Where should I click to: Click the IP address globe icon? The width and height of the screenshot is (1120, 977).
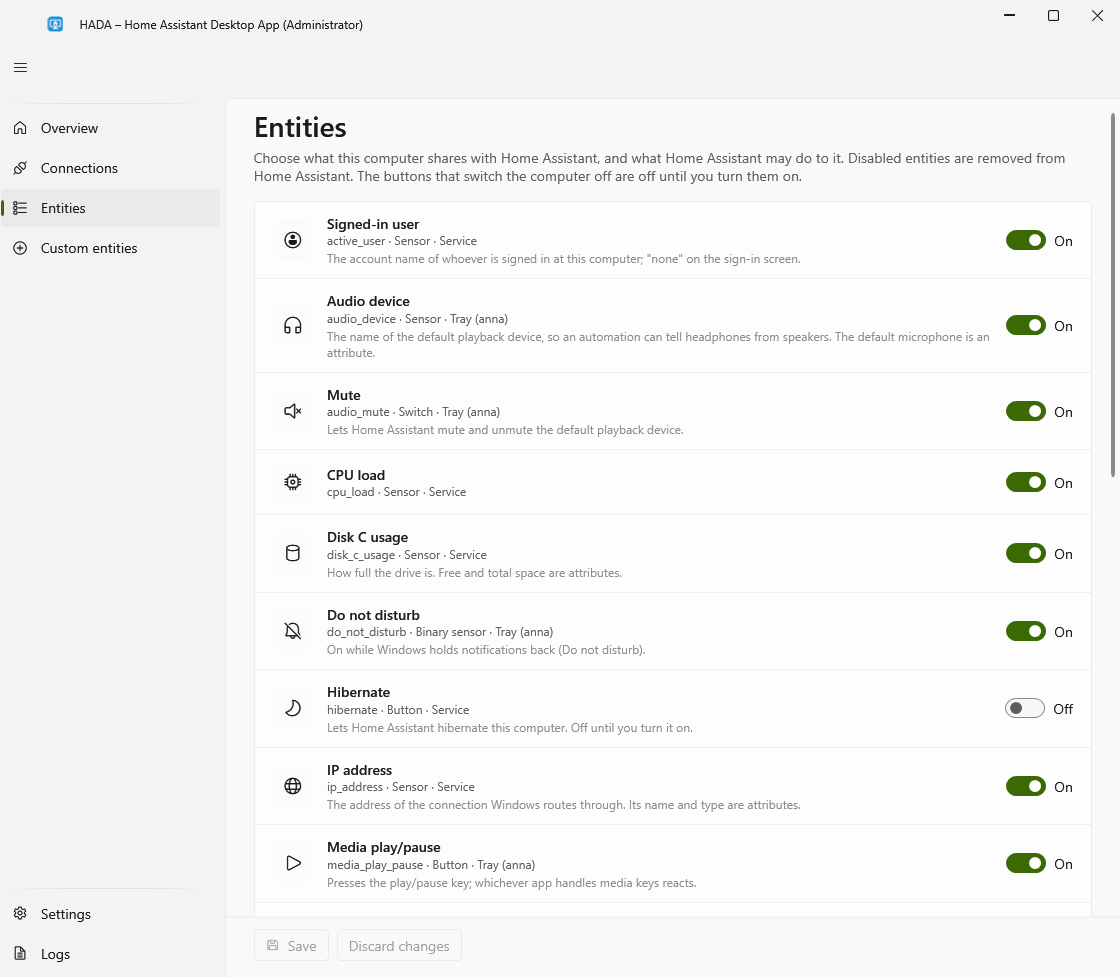tap(293, 786)
